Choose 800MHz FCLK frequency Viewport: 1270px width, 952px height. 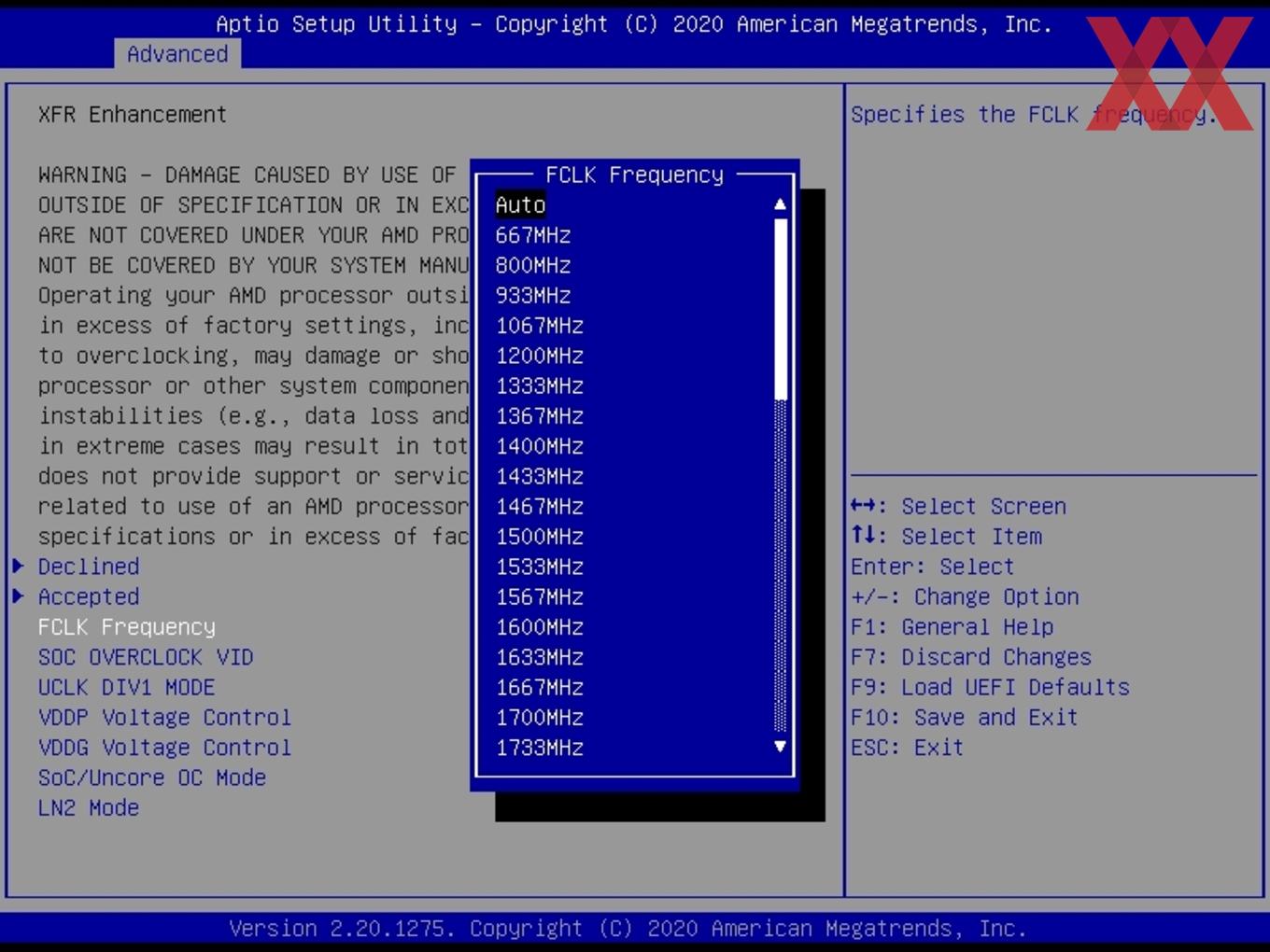pos(533,265)
